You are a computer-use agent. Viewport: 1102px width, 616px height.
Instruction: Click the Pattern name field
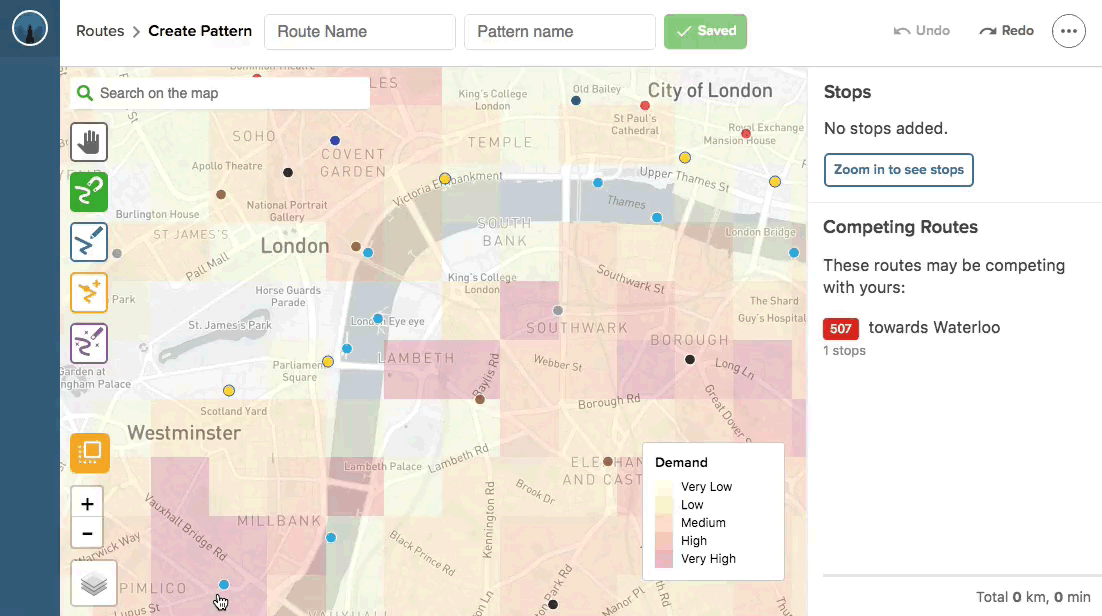tap(559, 32)
